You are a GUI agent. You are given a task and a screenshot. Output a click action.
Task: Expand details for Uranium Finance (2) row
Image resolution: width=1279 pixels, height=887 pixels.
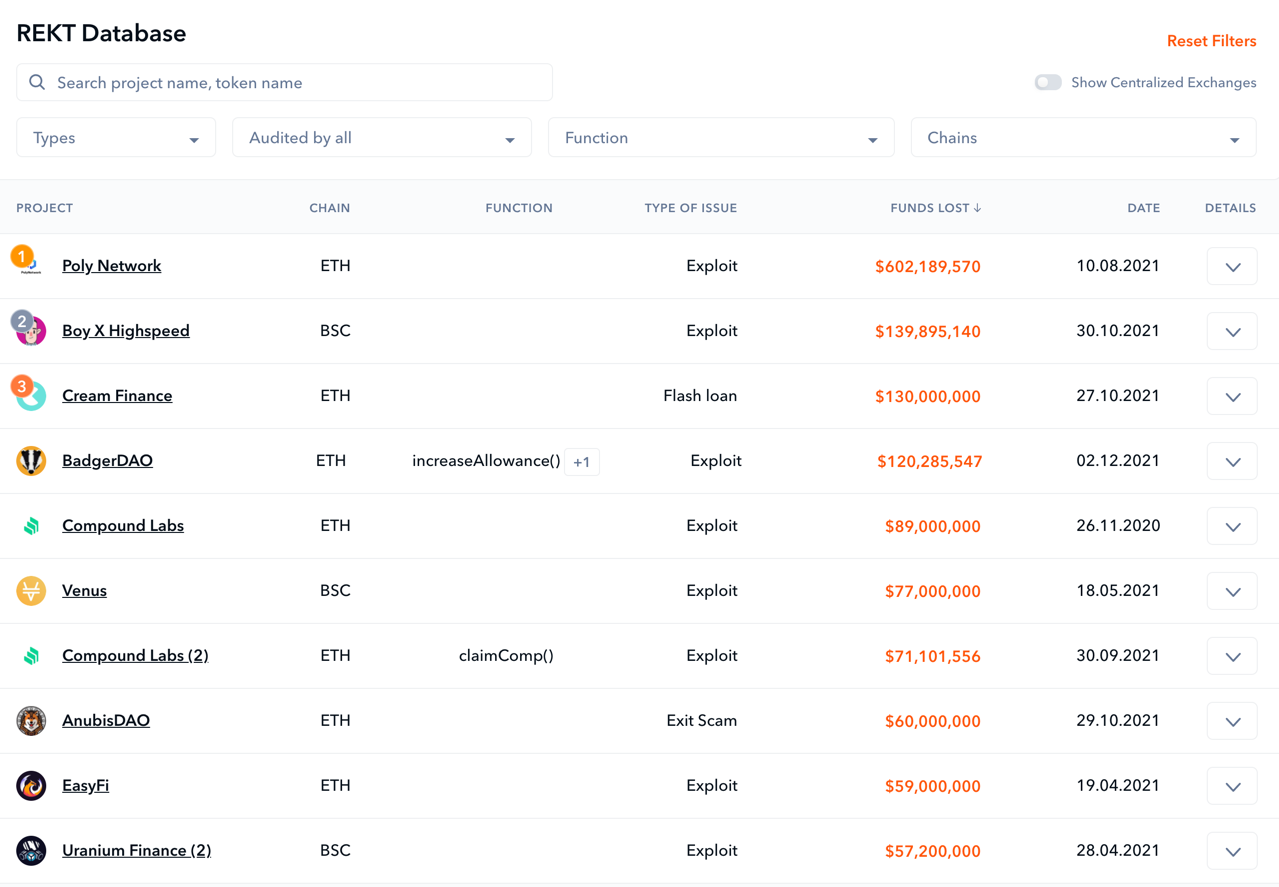coord(1232,852)
